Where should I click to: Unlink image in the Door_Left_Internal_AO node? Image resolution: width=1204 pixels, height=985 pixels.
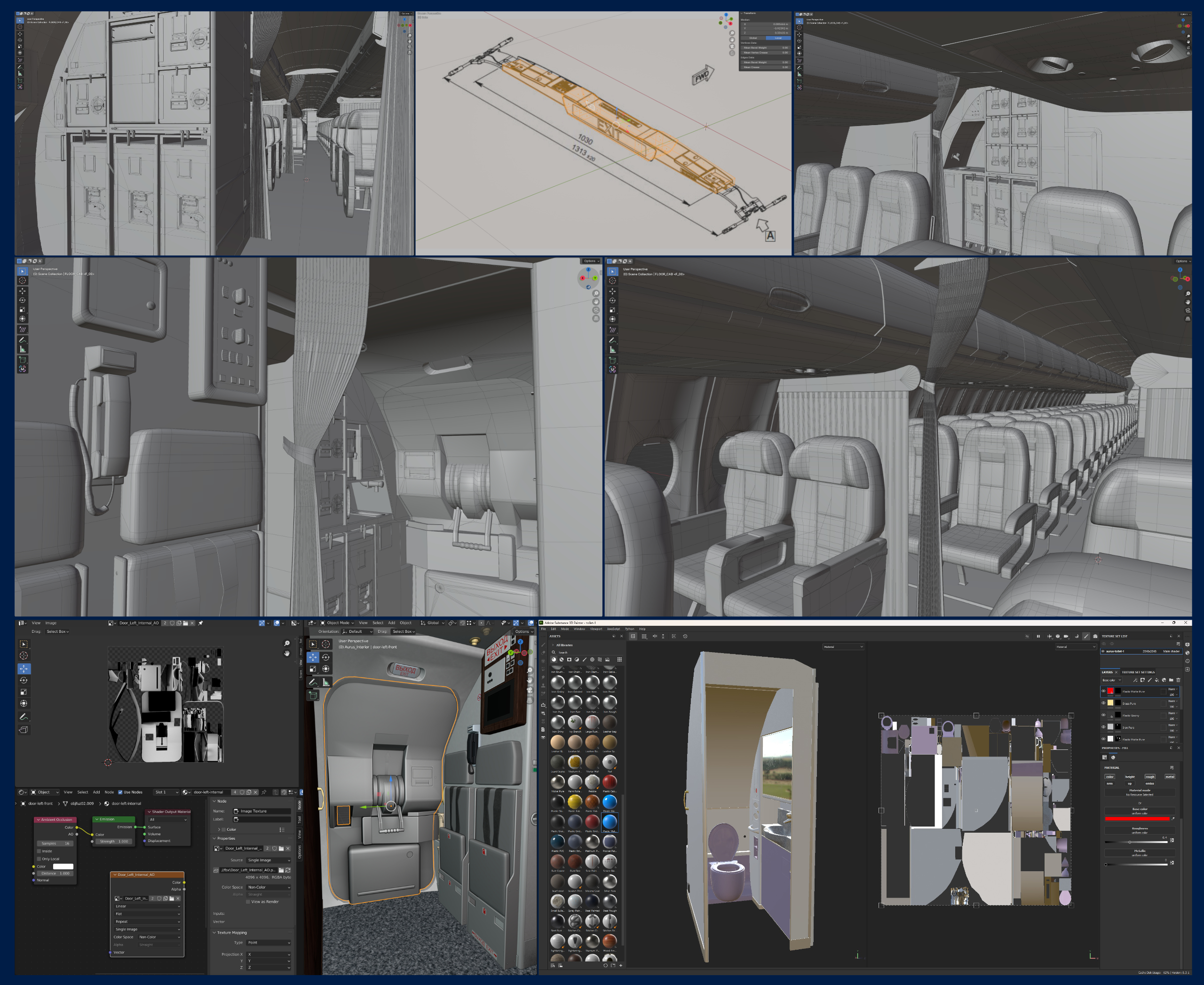(178, 898)
